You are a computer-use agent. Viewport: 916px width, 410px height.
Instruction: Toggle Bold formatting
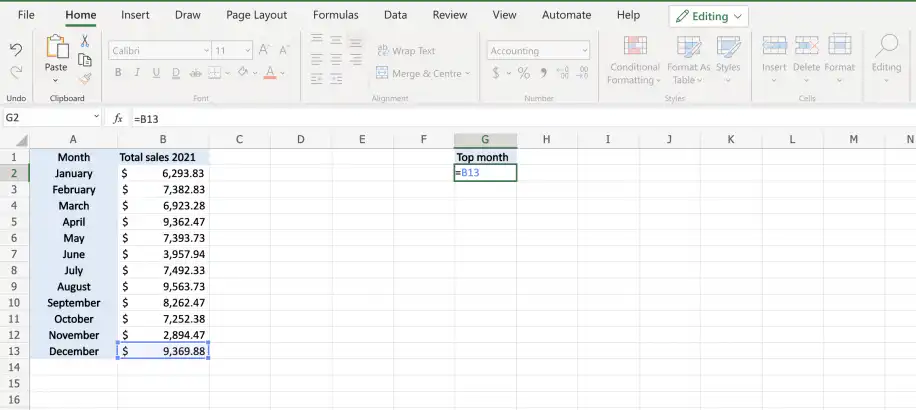coord(118,73)
